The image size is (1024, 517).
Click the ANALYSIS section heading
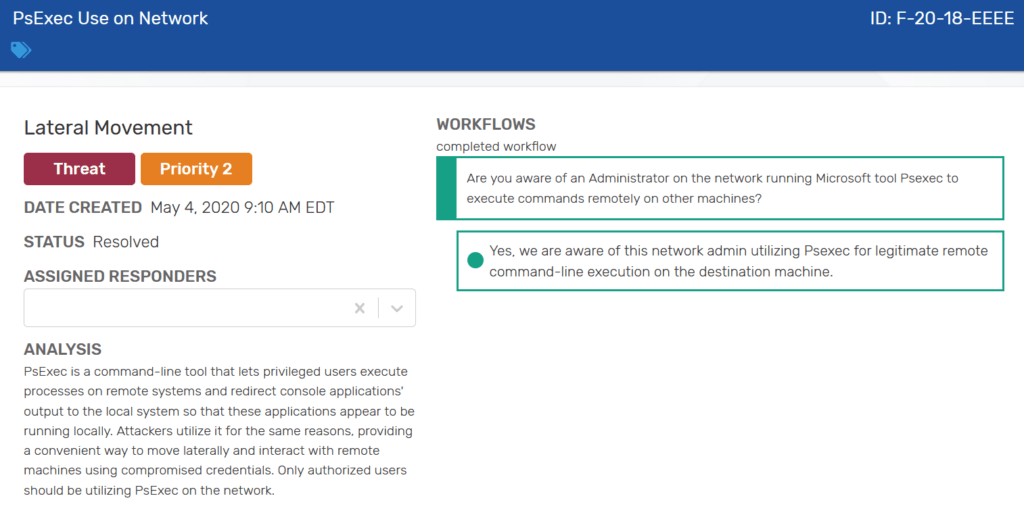[x=63, y=349]
